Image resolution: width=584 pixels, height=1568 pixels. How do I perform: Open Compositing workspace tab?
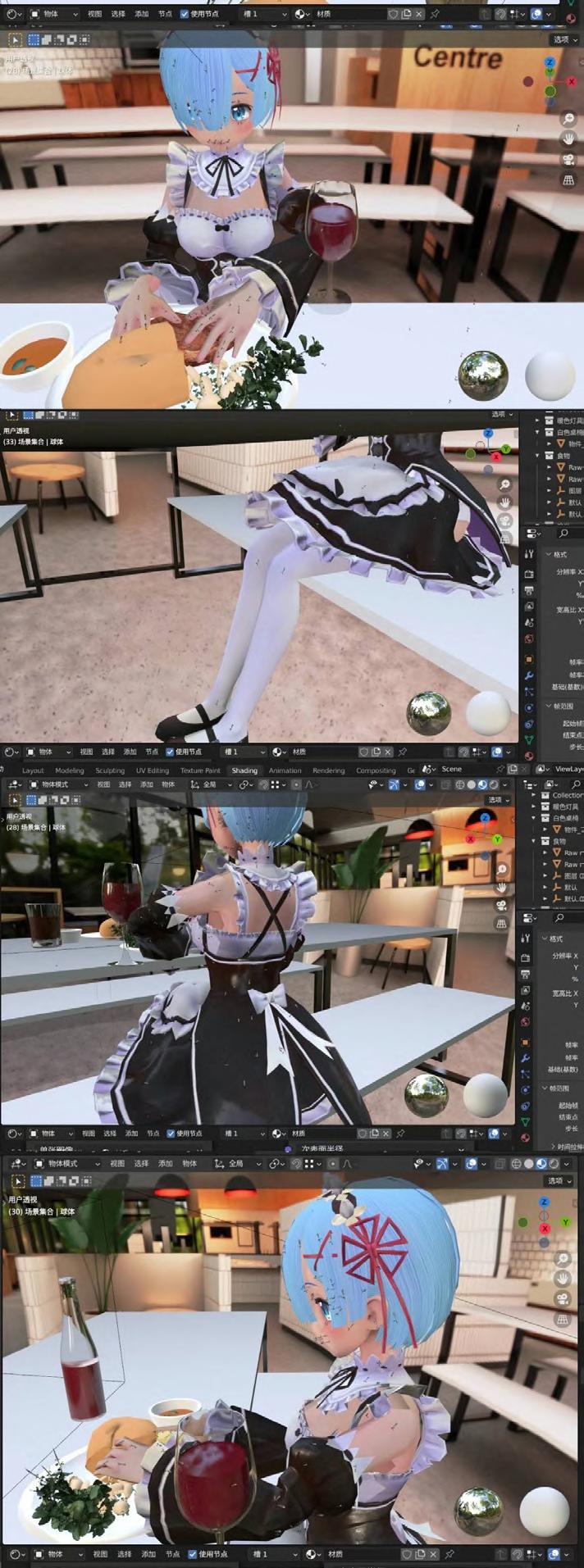[x=376, y=770]
